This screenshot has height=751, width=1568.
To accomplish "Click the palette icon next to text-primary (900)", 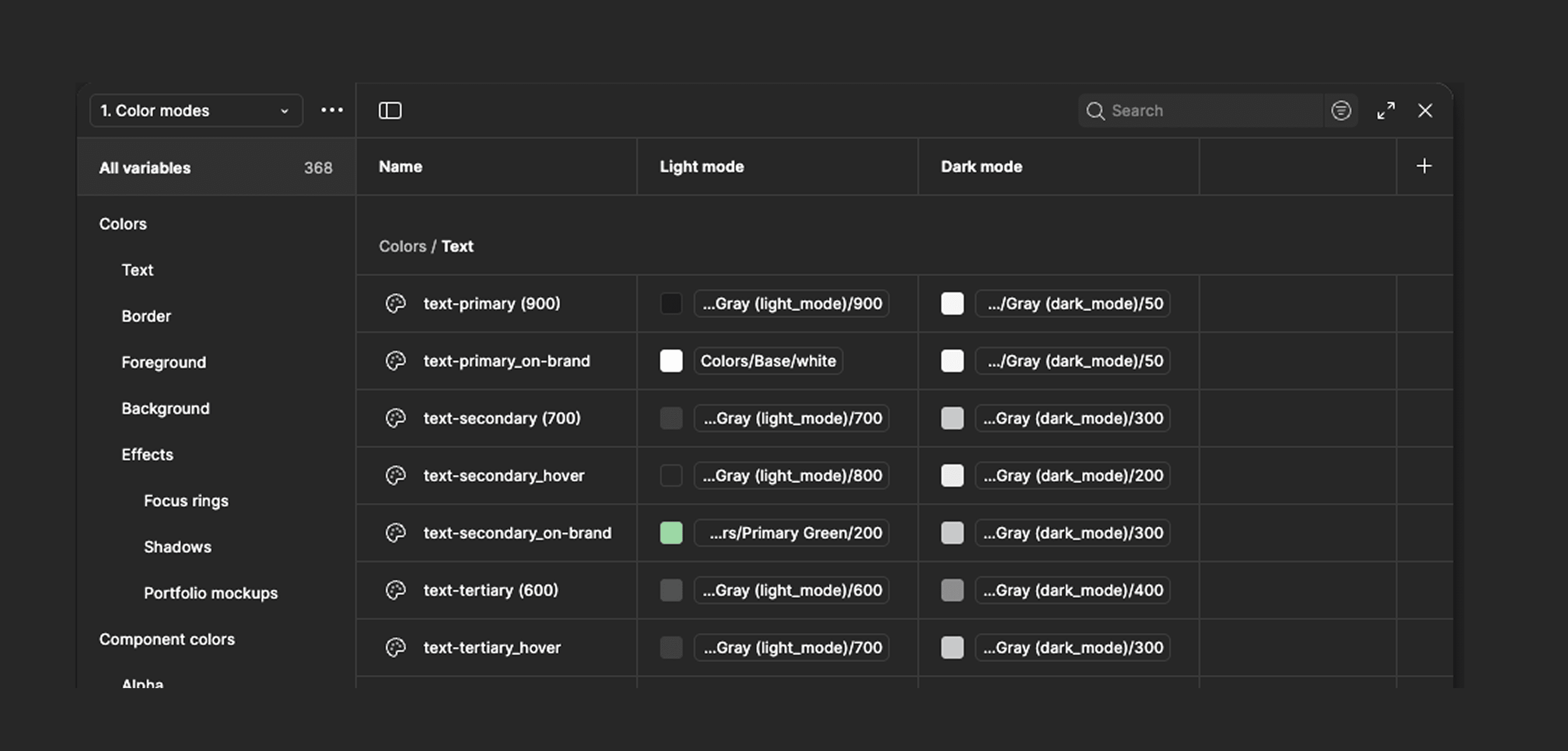I will pos(396,303).
